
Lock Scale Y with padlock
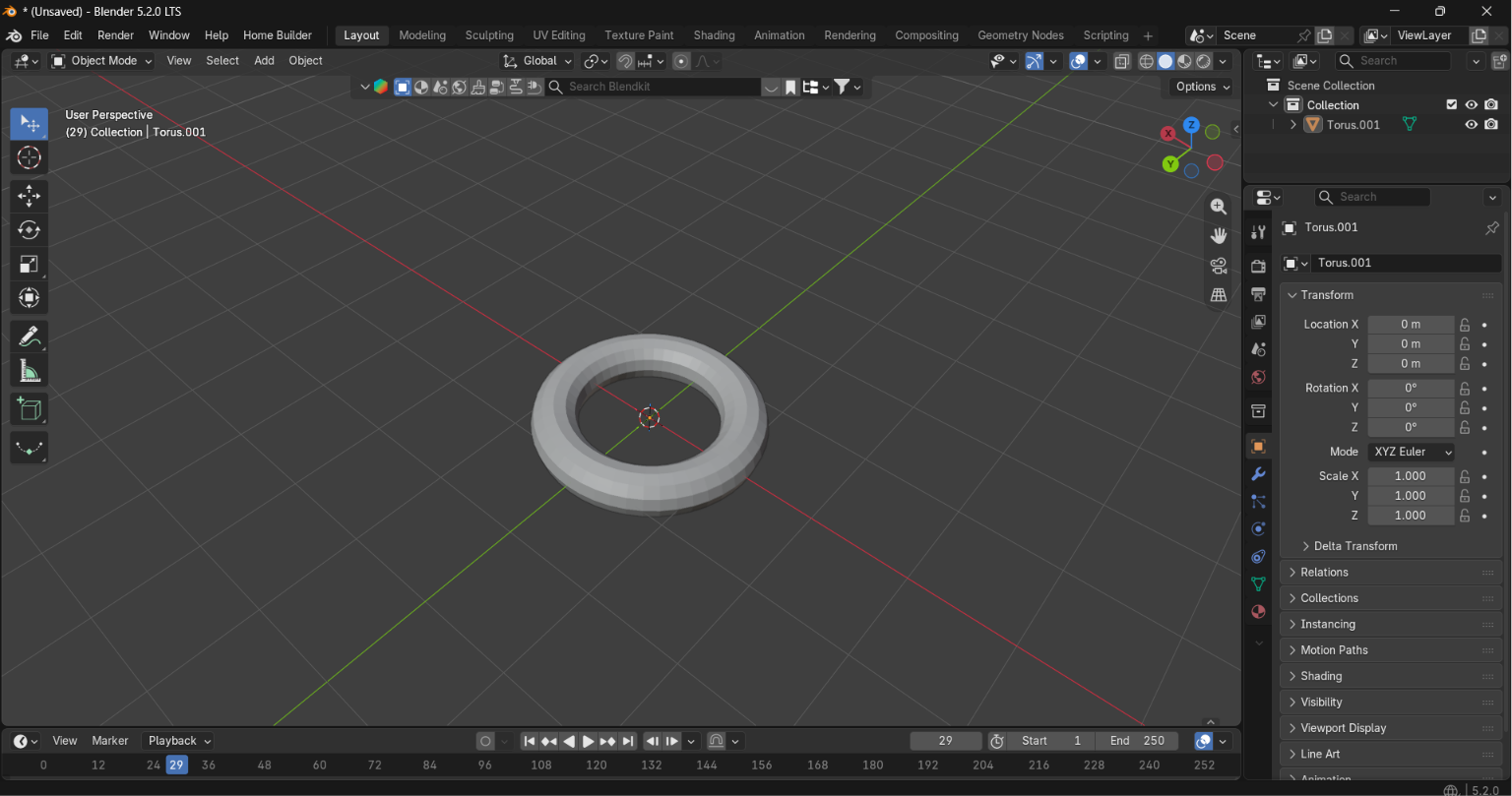click(x=1465, y=496)
